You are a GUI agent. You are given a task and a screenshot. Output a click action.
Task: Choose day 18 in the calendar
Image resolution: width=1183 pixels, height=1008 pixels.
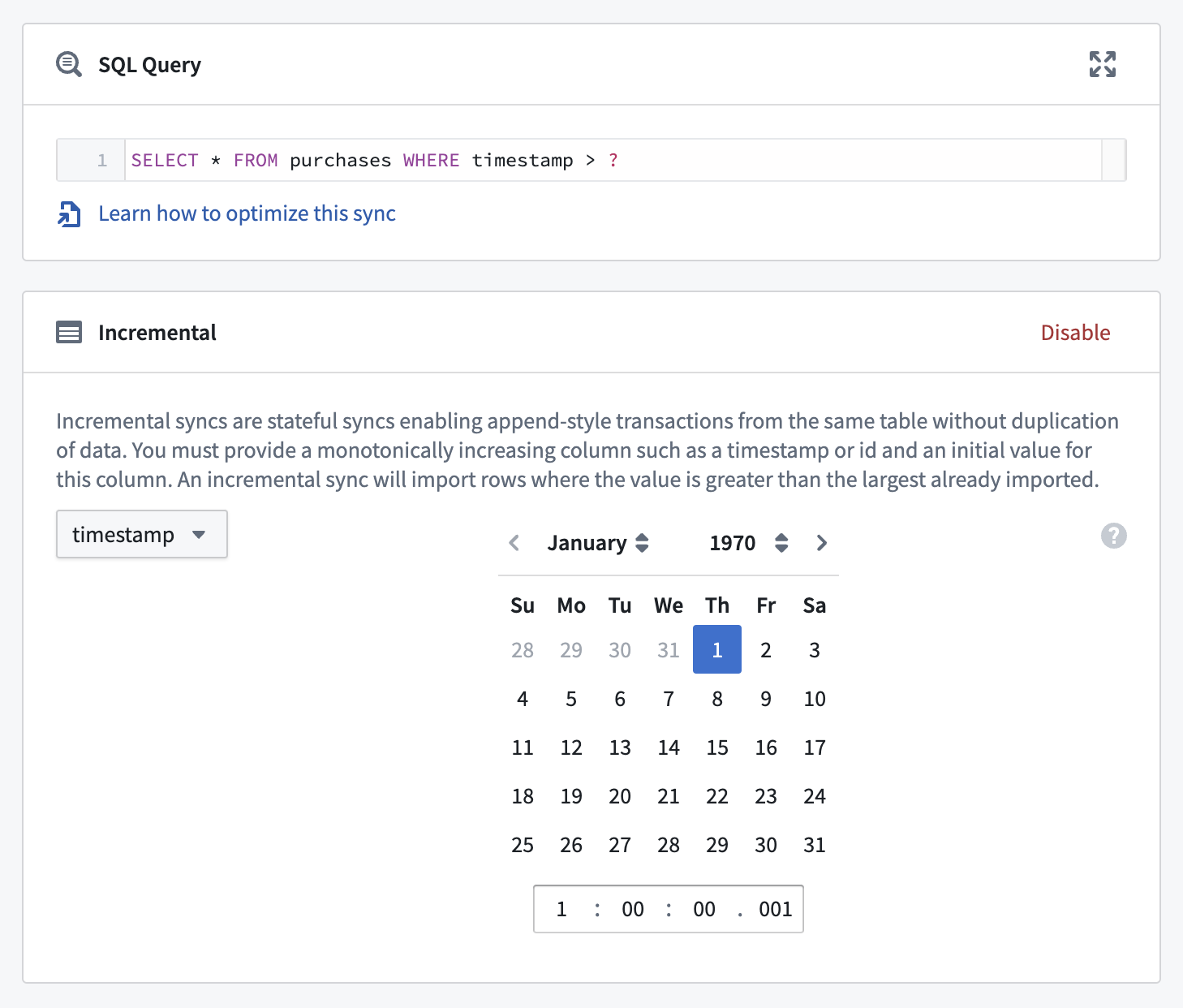[x=523, y=795]
